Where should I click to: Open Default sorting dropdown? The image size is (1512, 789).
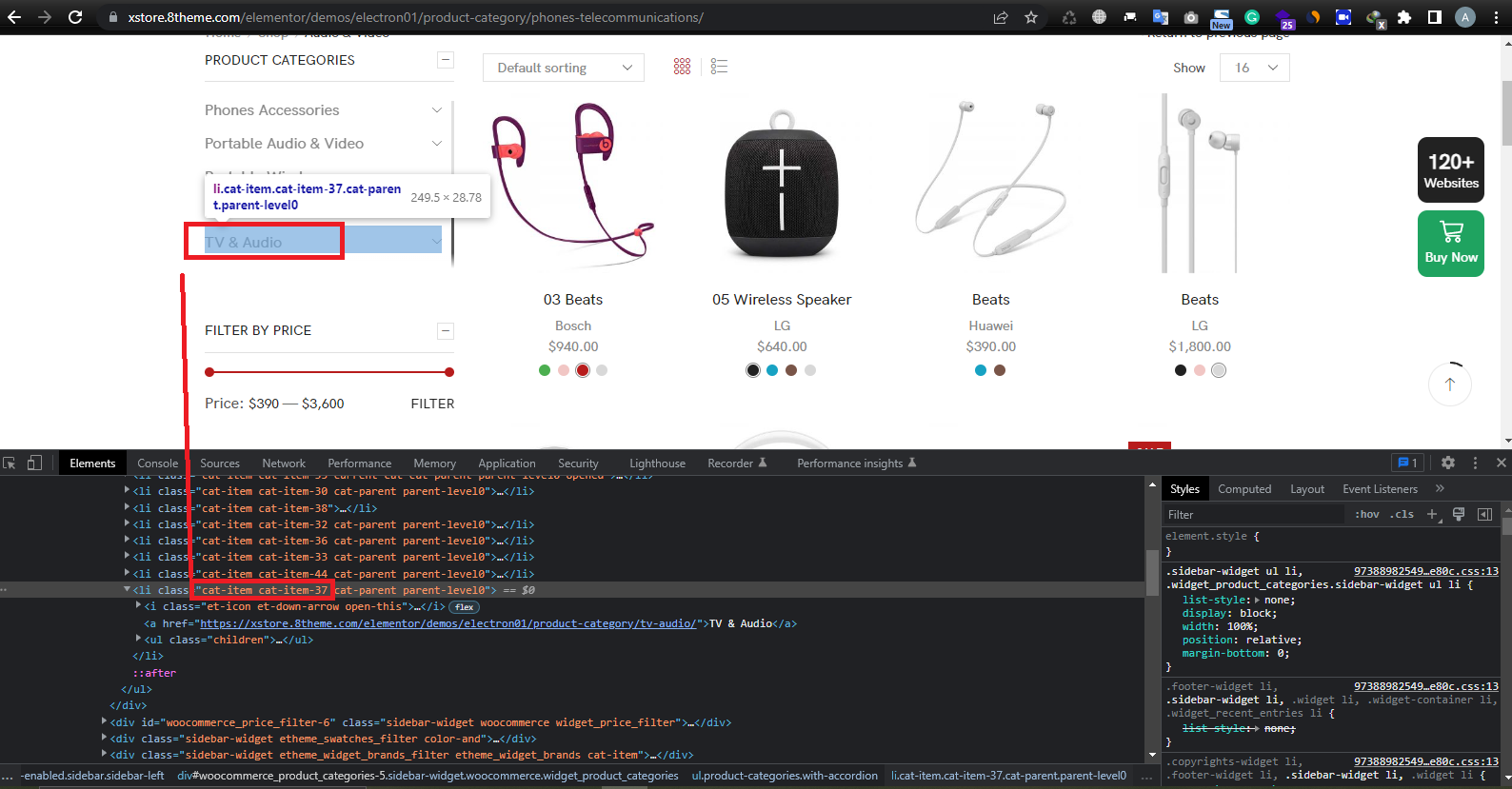(564, 68)
